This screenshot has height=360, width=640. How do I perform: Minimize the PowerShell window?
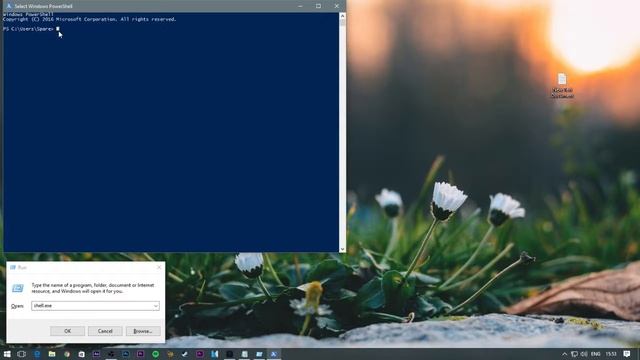click(x=300, y=6)
